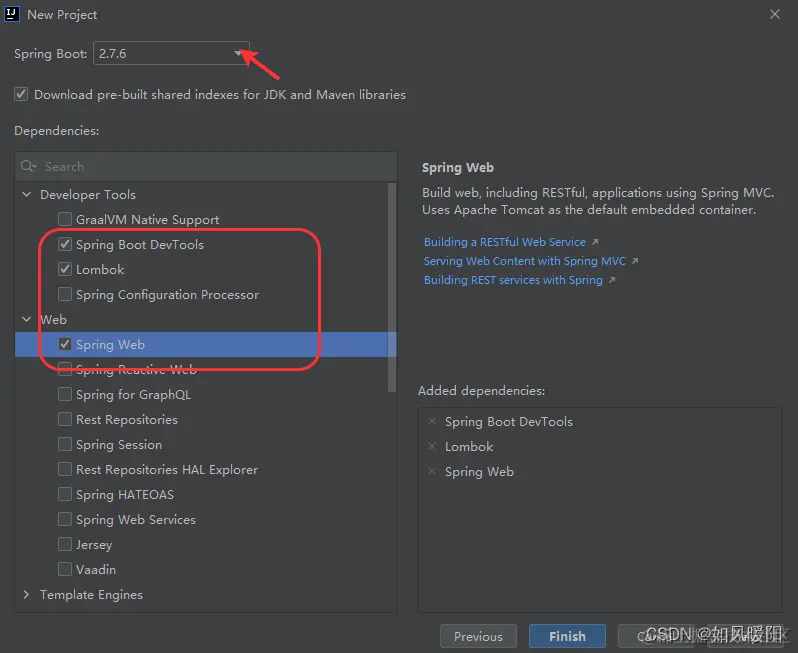Remove Lombok from added dependencies
Screen dimensions: 798x653
pos(432,446)
